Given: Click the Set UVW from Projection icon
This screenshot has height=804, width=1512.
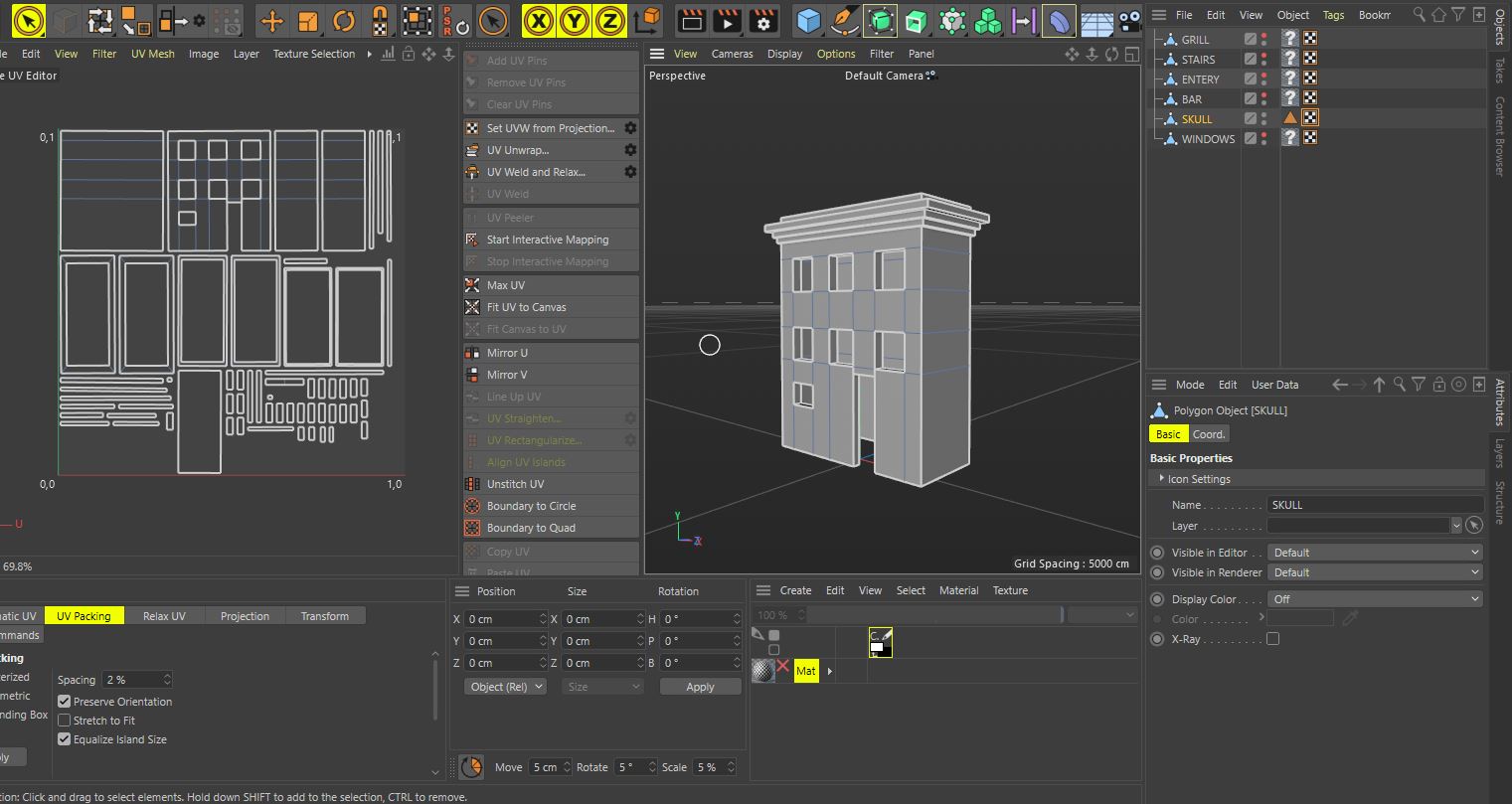Looking at the screenshot, I should click(x=472, y=128).
